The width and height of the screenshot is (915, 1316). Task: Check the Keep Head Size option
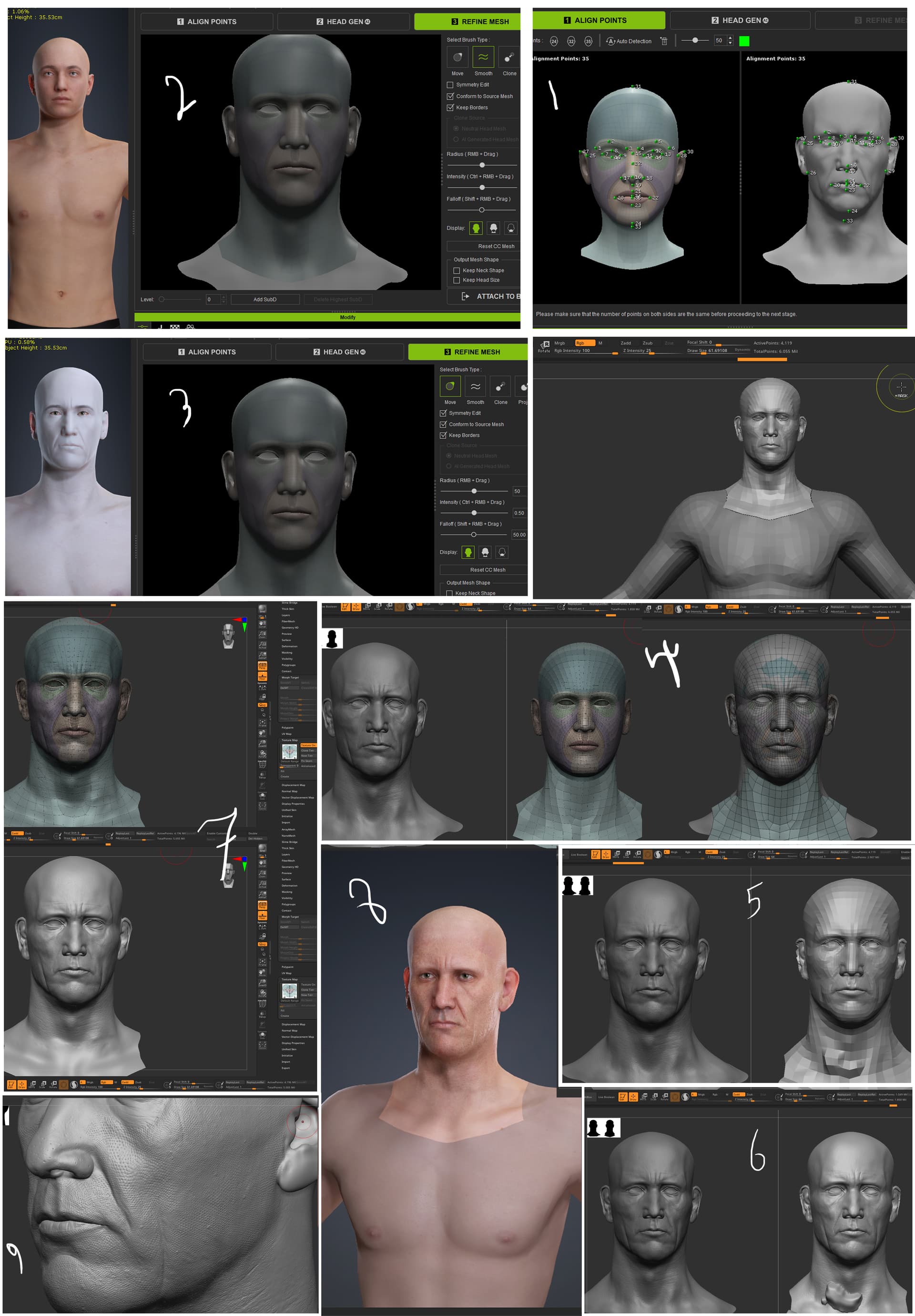coord(457,280)
